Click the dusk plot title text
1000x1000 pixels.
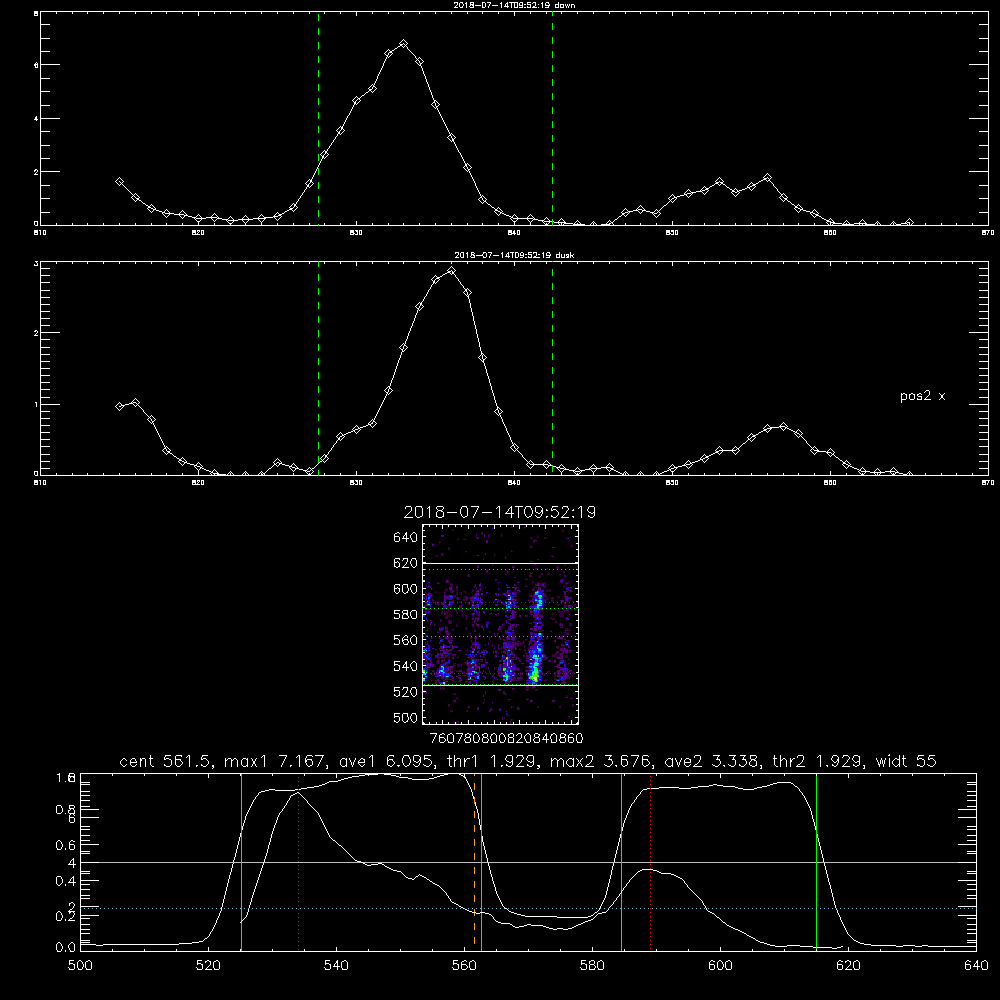click(x=514, y=255)
